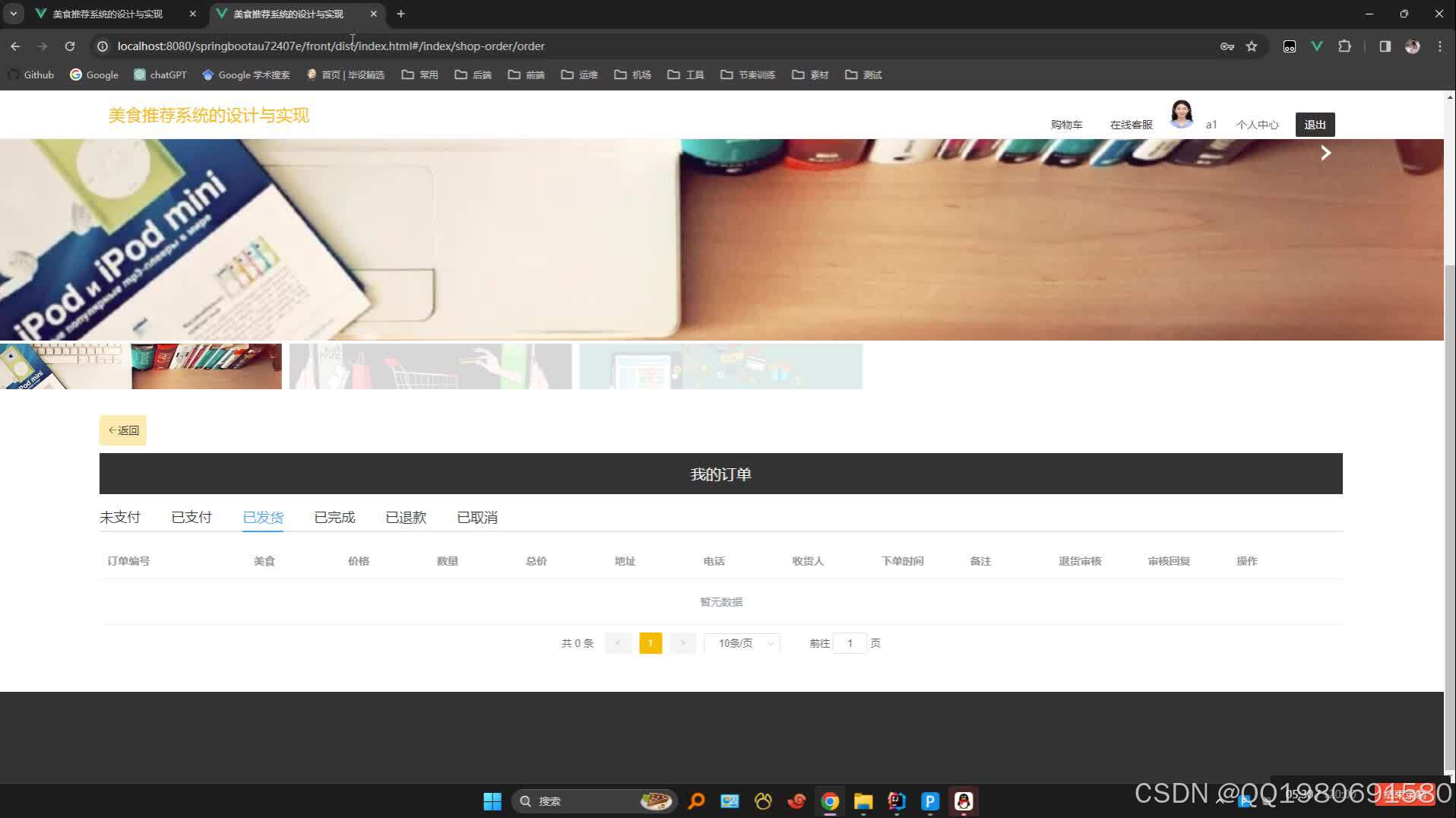Open the new tab plus button
The height and width of the screenshot is (818, 1456).
click(401, 14)
